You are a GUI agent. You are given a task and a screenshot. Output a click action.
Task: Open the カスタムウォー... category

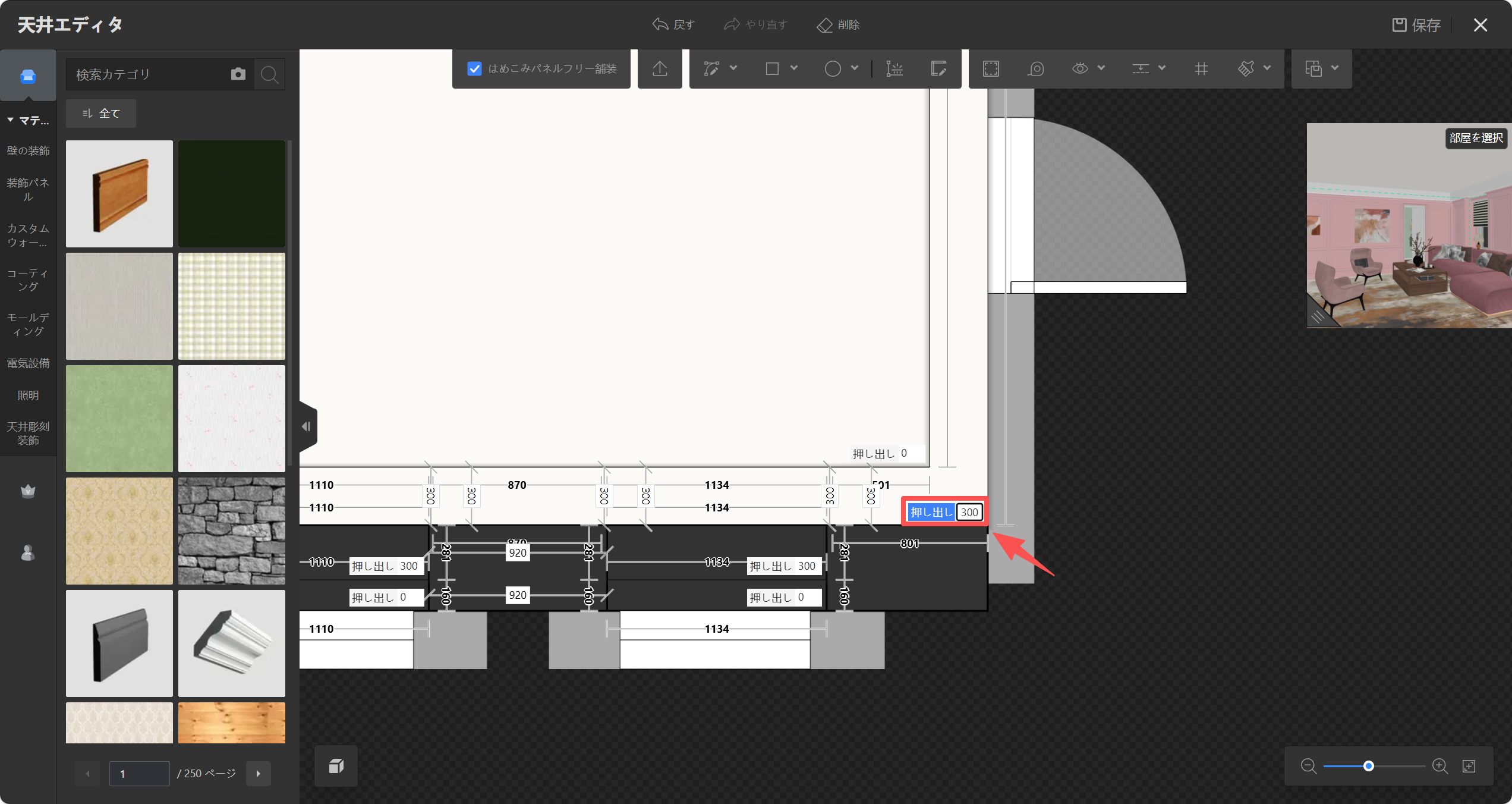pyautogui.click(x=28, y=235)
